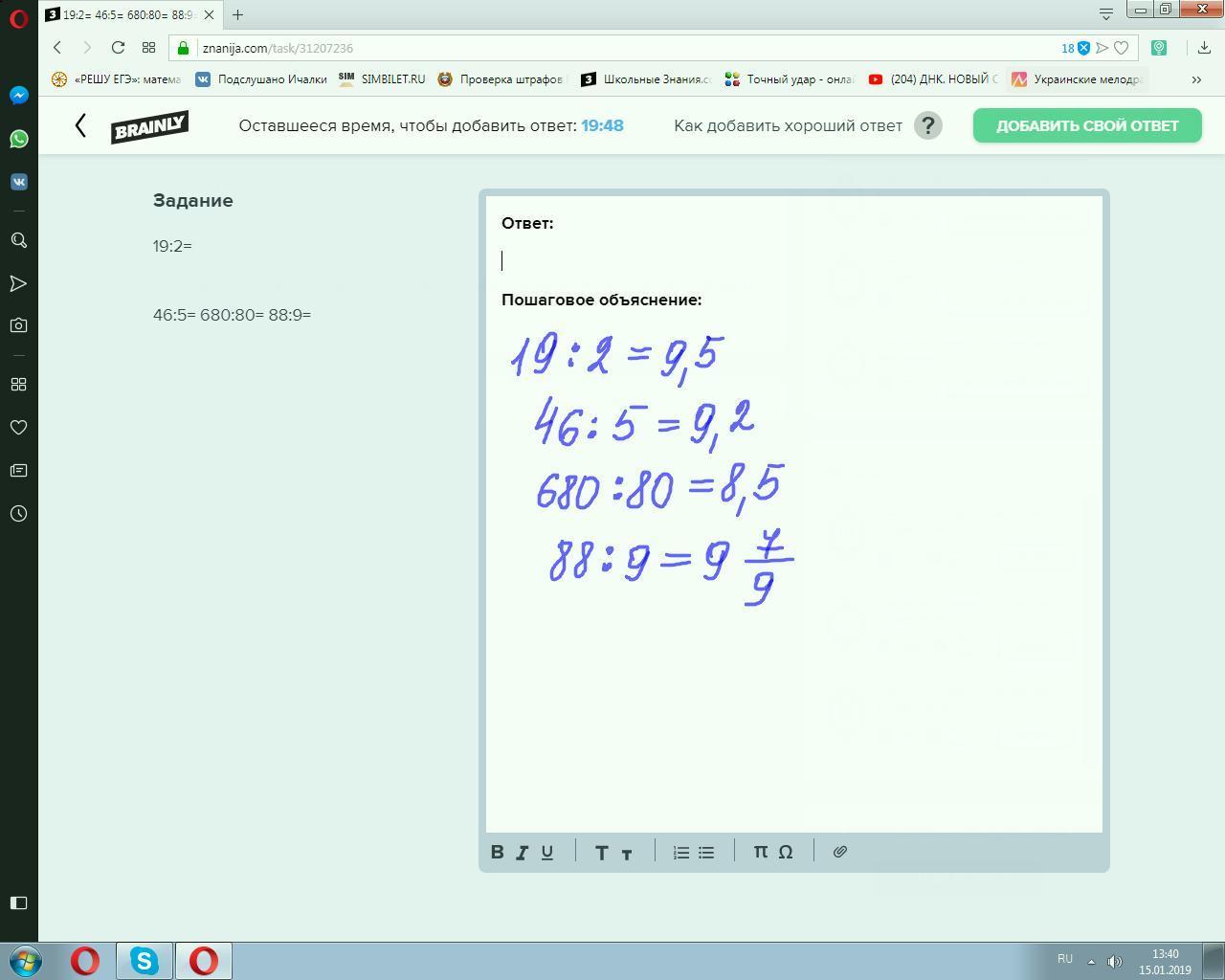Open the downloads panel
The width and height of the screenshot is (1225, 980).
(x=1204, y=48)
